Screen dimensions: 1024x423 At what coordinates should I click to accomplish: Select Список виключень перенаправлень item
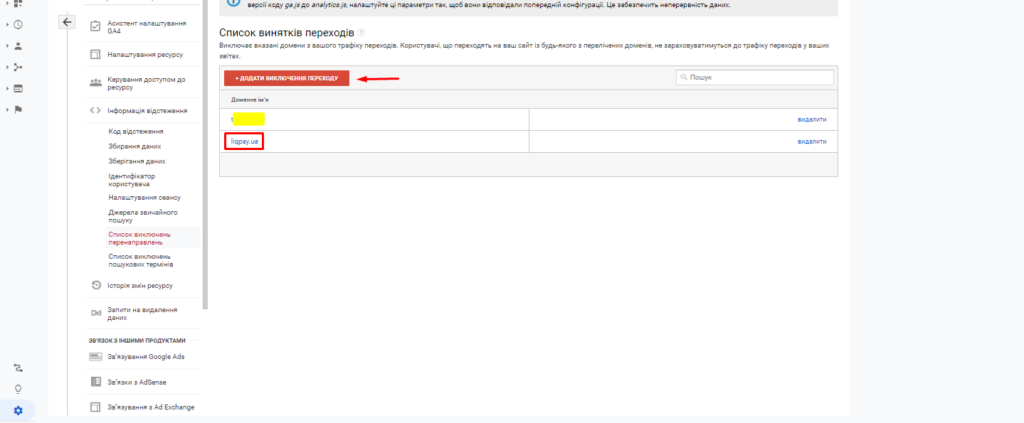pos(140,238)
